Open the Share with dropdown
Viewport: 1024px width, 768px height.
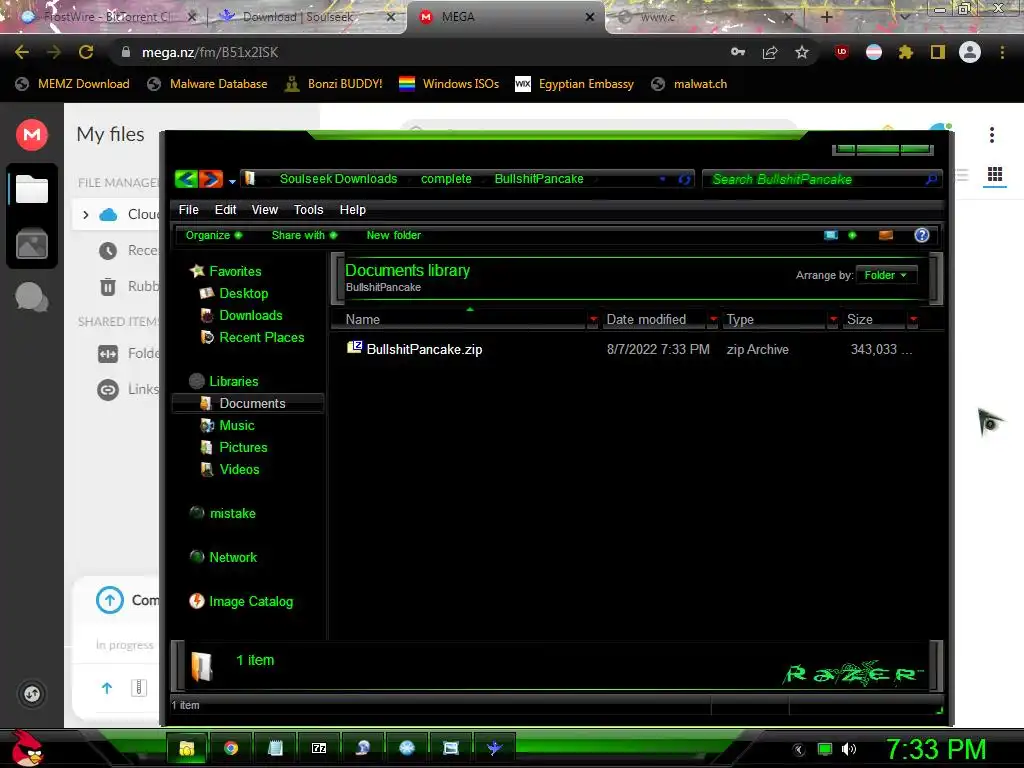click(x=304, y=235)
